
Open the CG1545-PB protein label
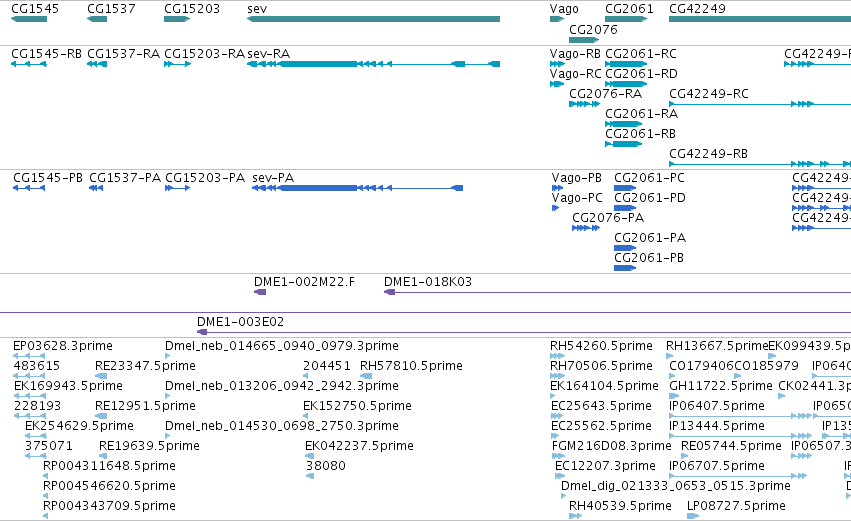[48, 178]
